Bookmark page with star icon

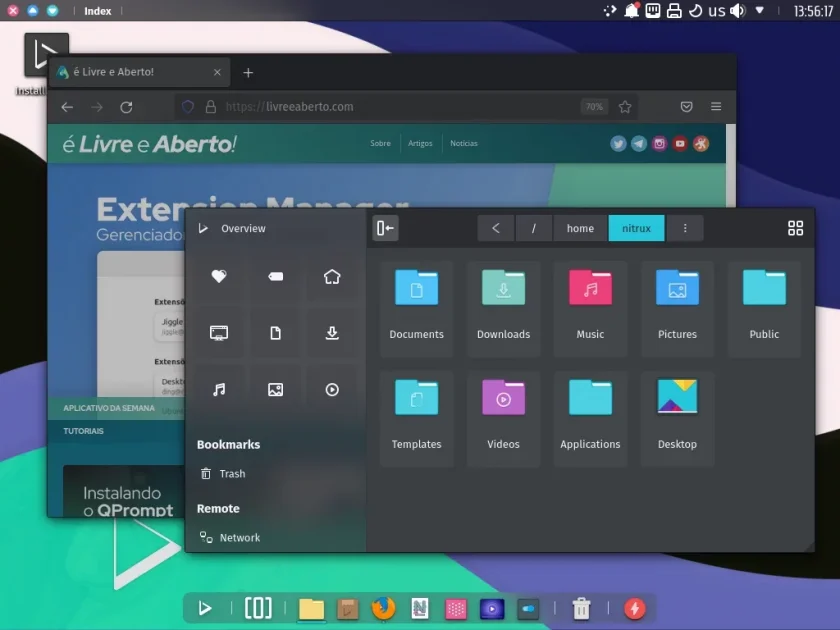[x=625, y=107]
